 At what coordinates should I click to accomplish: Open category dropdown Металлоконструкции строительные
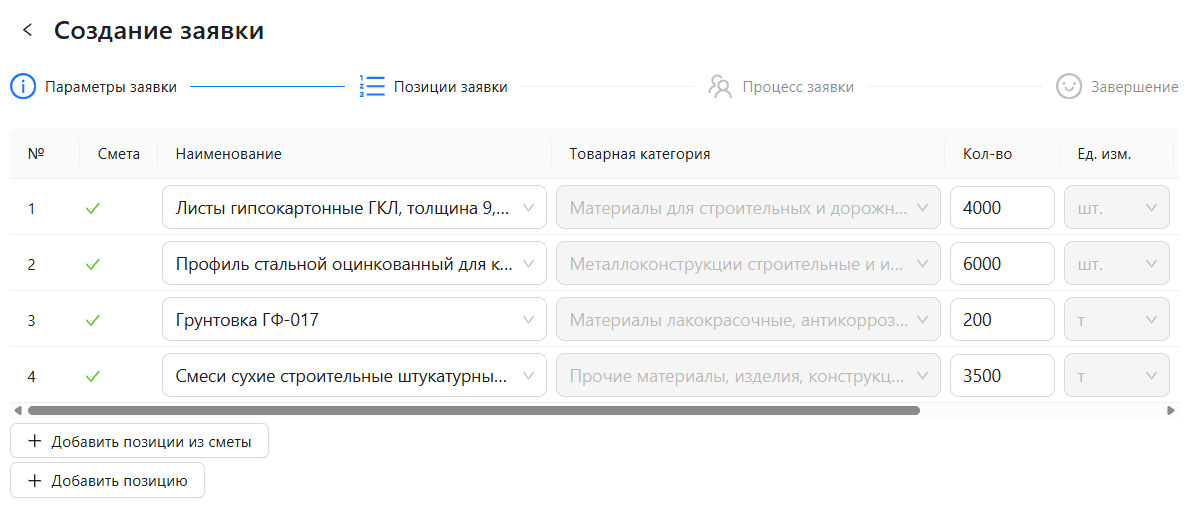pos(748,264)
